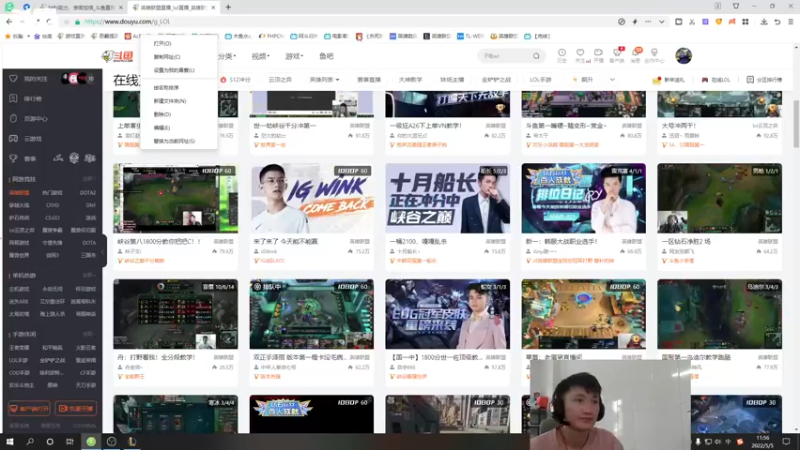Click the browser undo arrow icon
Image resolution: width=800 pixels, height=450 pixels.
click(777, 22)
